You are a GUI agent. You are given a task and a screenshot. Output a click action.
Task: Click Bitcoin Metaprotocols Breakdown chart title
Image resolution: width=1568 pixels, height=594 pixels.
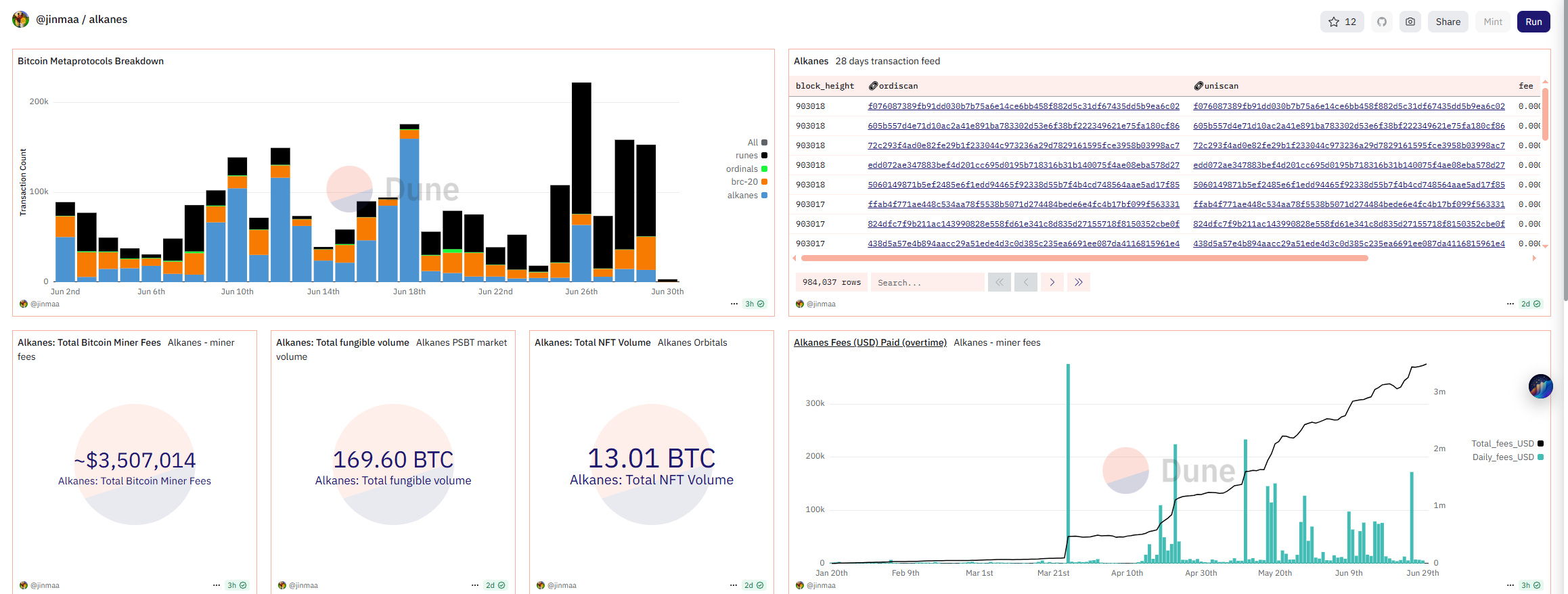pos(91,61)
